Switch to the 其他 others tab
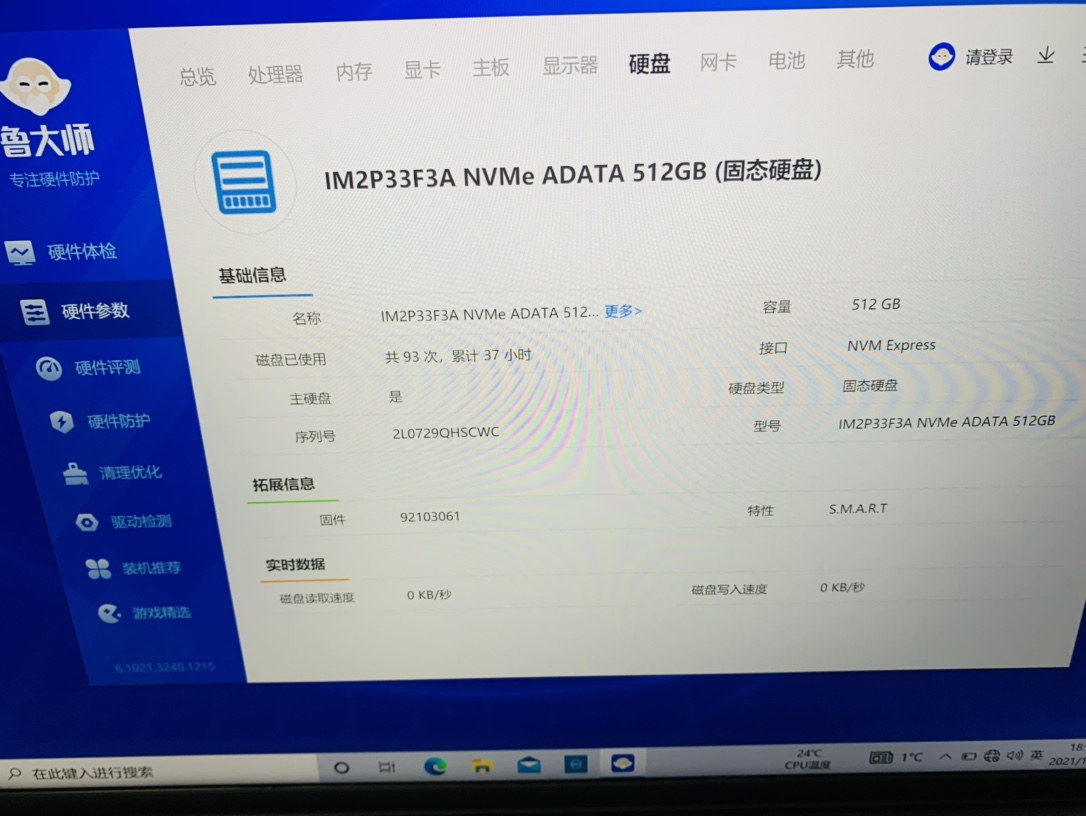This screenshot has width=1086, height=816. (855, 59)
